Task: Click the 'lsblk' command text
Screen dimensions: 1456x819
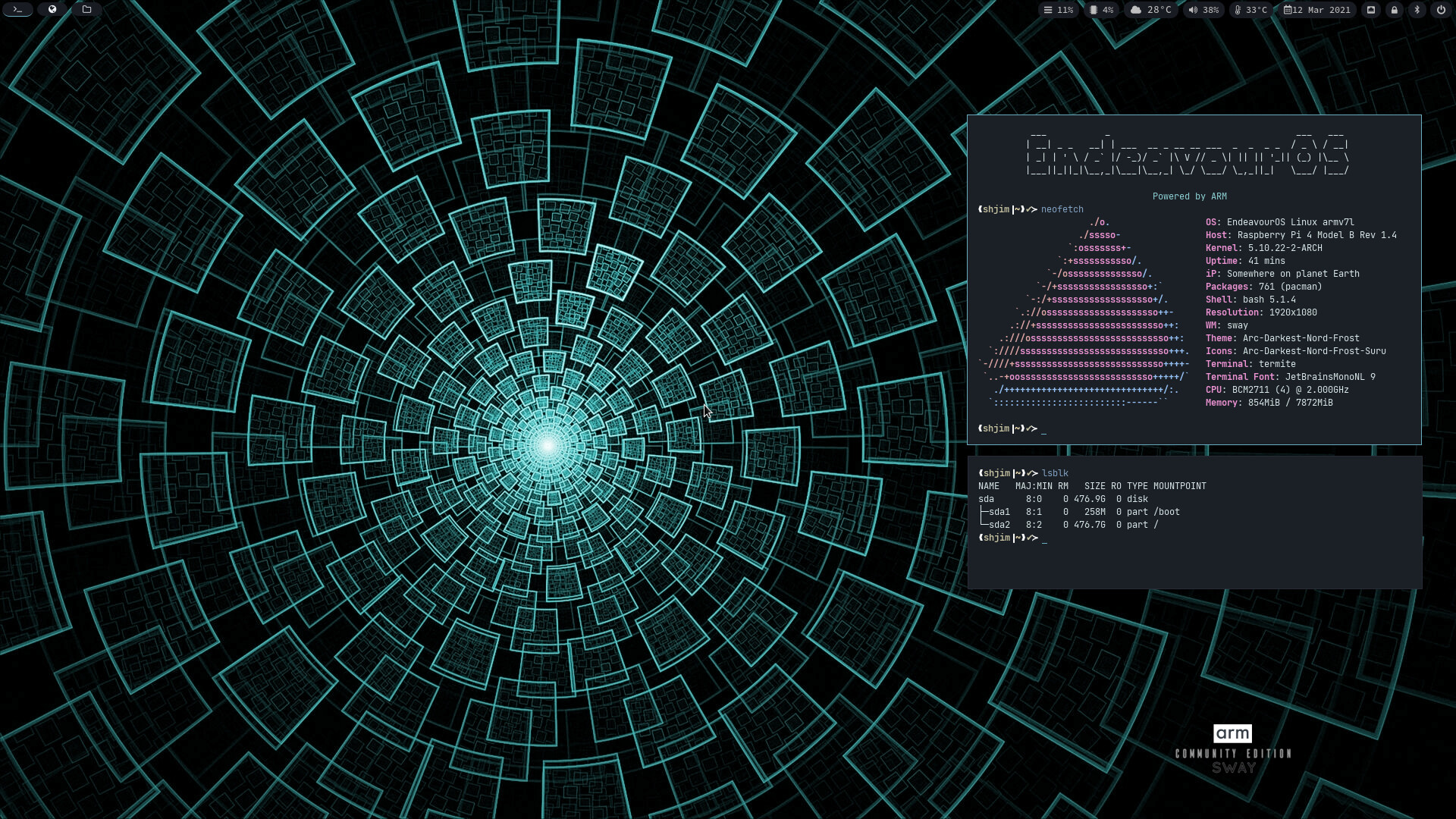Action: pyautogui.click(x=1055, y=473)
